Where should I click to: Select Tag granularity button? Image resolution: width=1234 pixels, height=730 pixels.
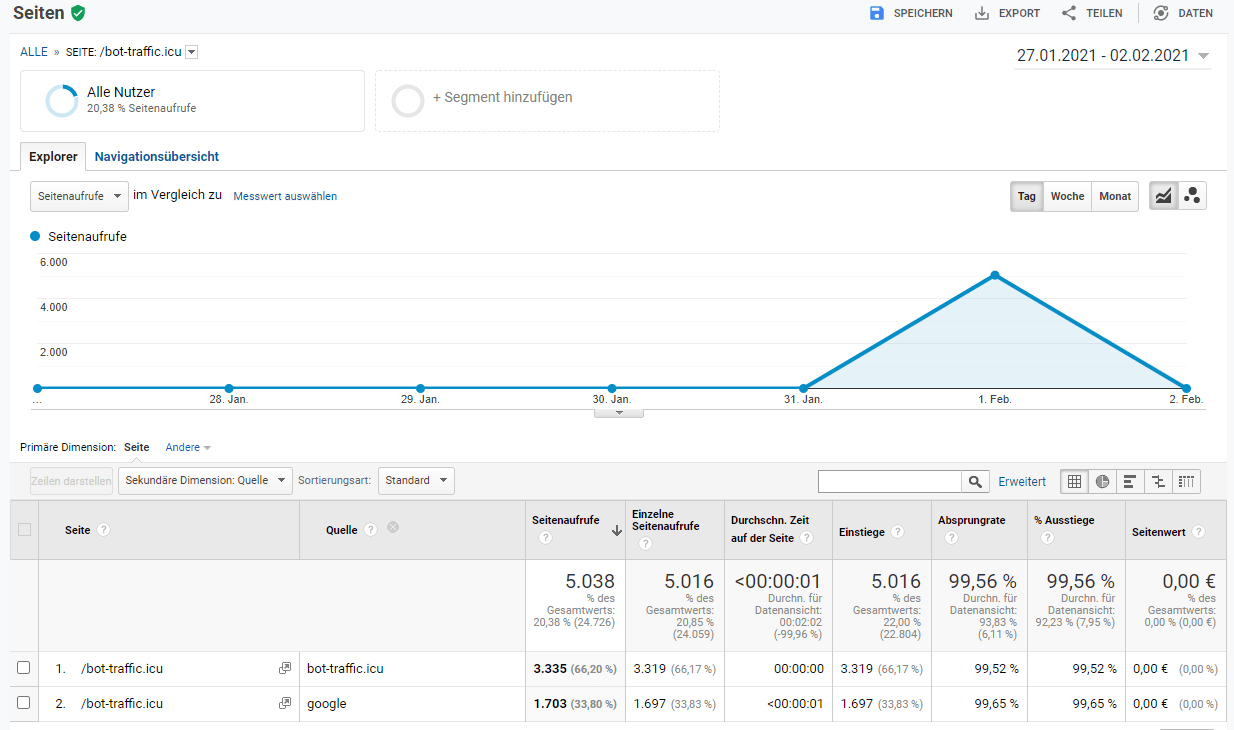1027,196
